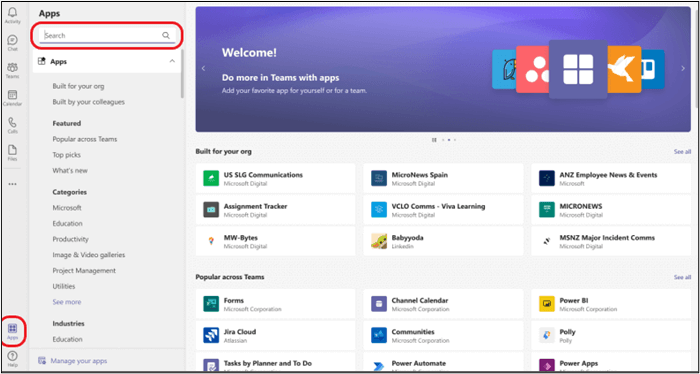Show next banner slide arrow
The height and width of the screenshot is (374, 700).
683,68
